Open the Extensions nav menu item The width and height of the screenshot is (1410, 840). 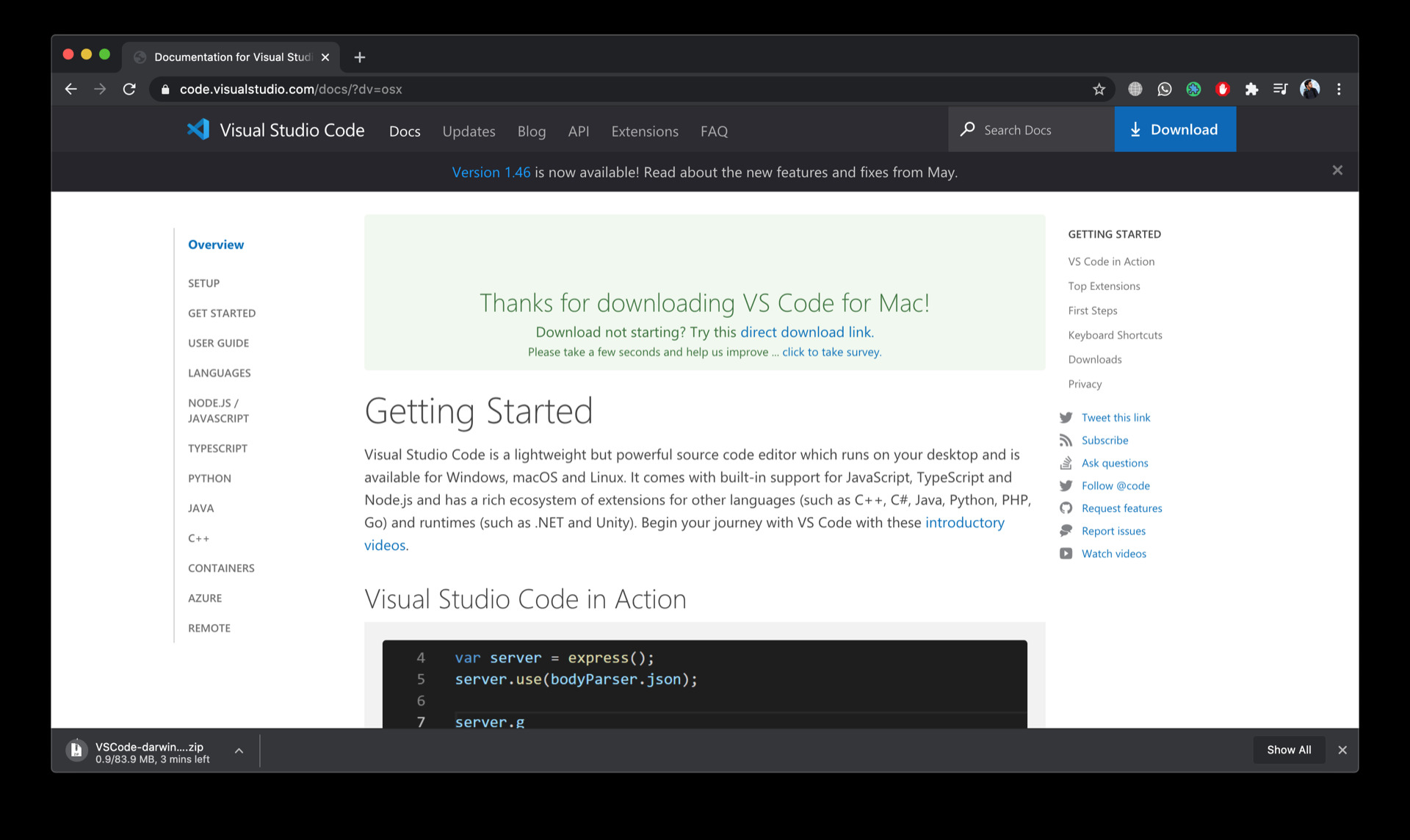[x=644, y=131]
